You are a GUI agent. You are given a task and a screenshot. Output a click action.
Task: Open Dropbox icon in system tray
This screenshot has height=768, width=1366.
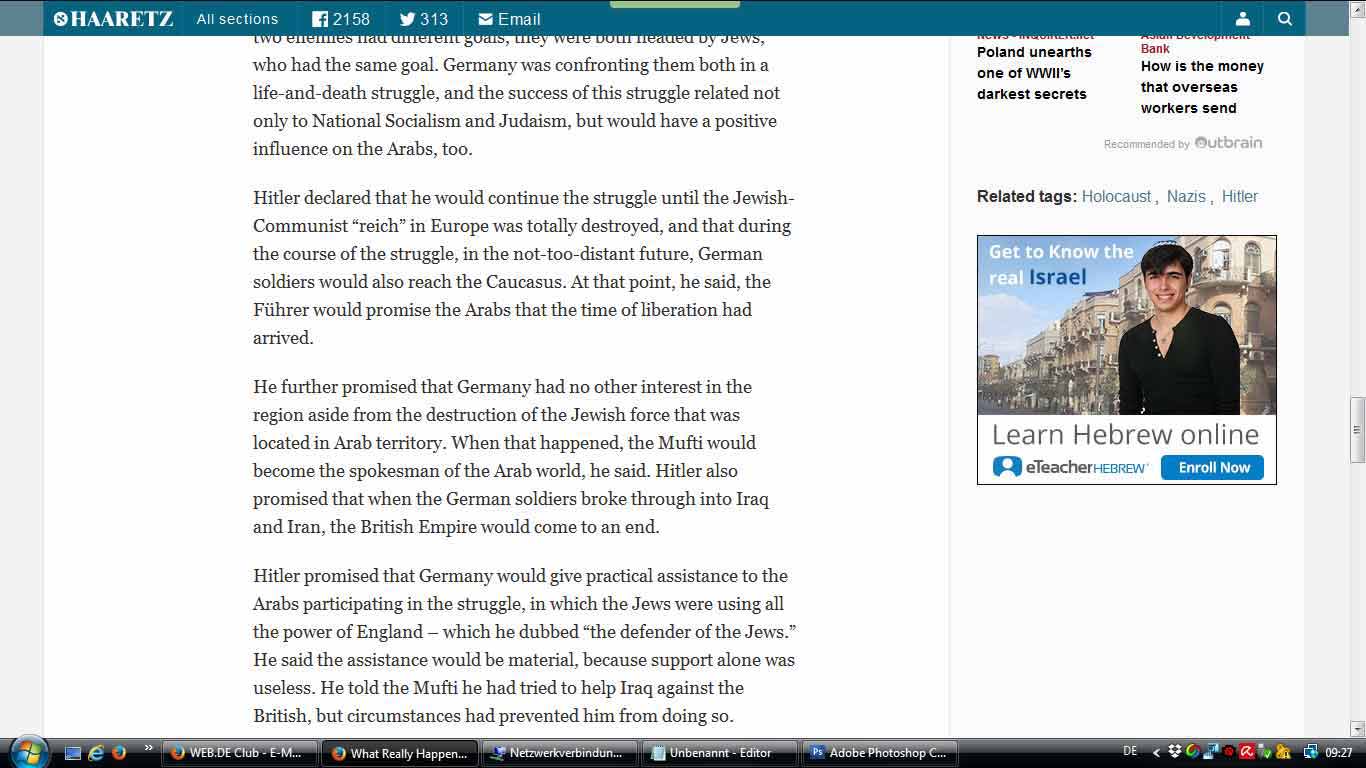point(1175,752)
